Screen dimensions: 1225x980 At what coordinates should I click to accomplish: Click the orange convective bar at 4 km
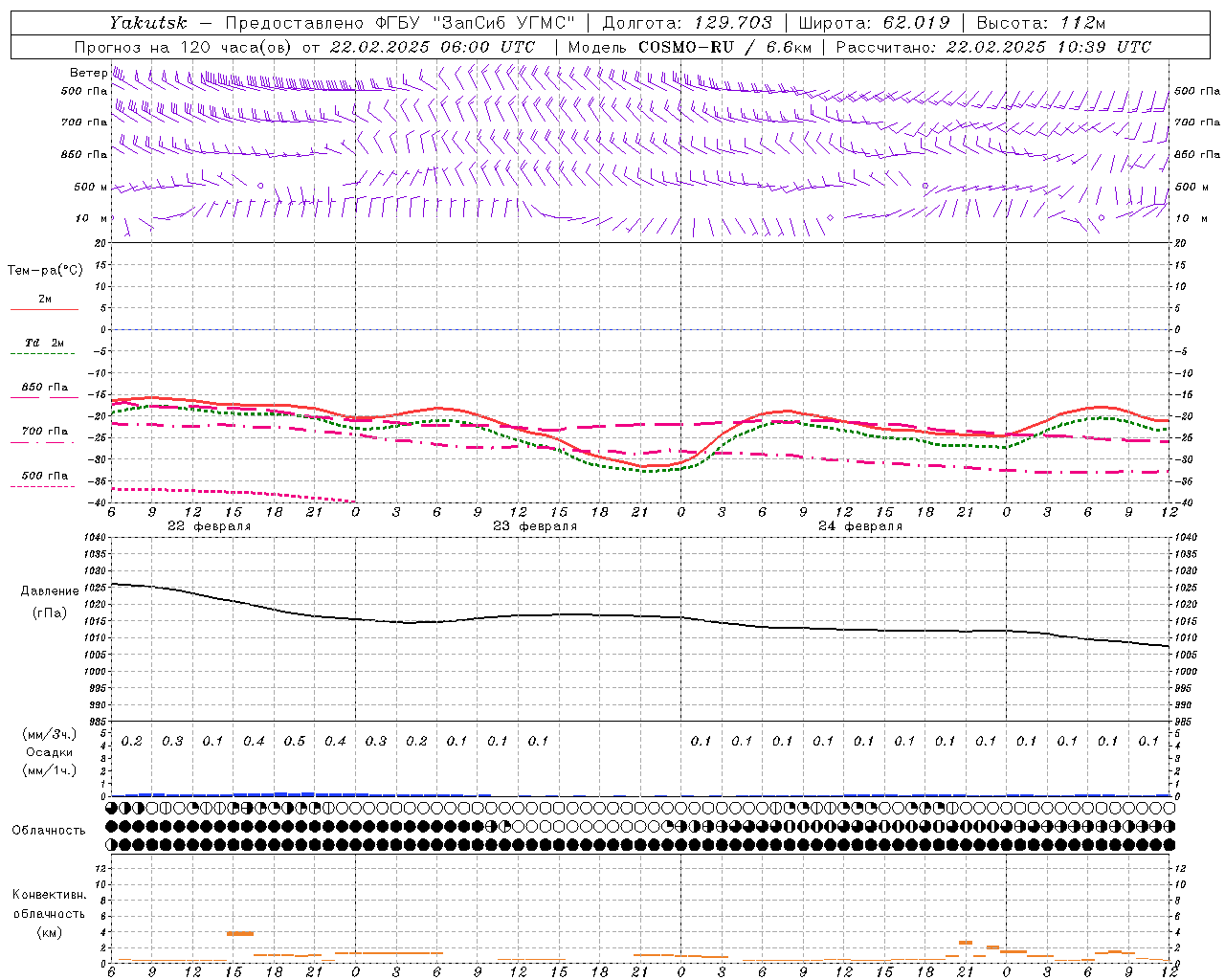(240, 933)
